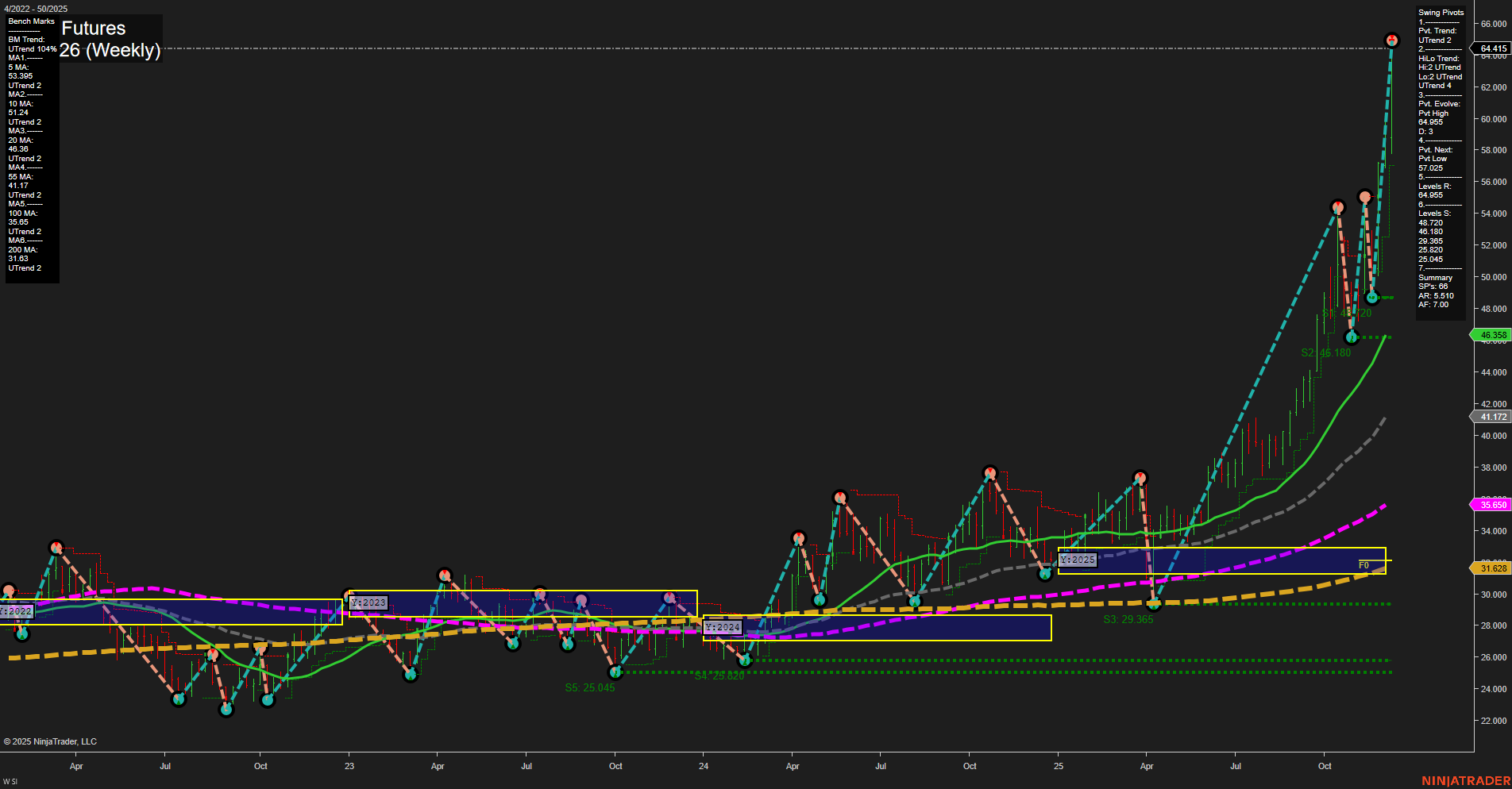Click the Bench Marks panel title
This screenshot has width=1512, height=789.
(31, 21)
